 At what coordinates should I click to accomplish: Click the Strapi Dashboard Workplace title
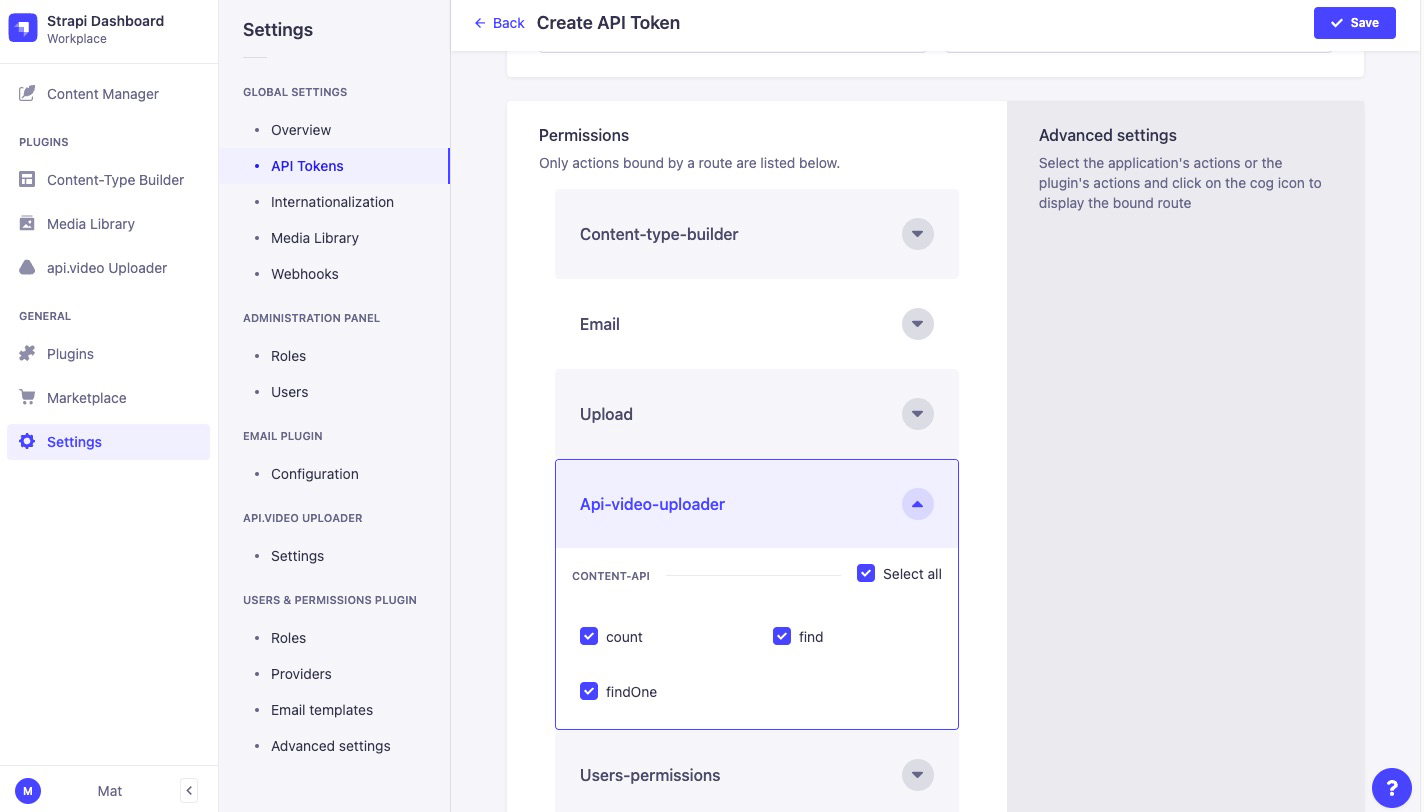[105, 29]
